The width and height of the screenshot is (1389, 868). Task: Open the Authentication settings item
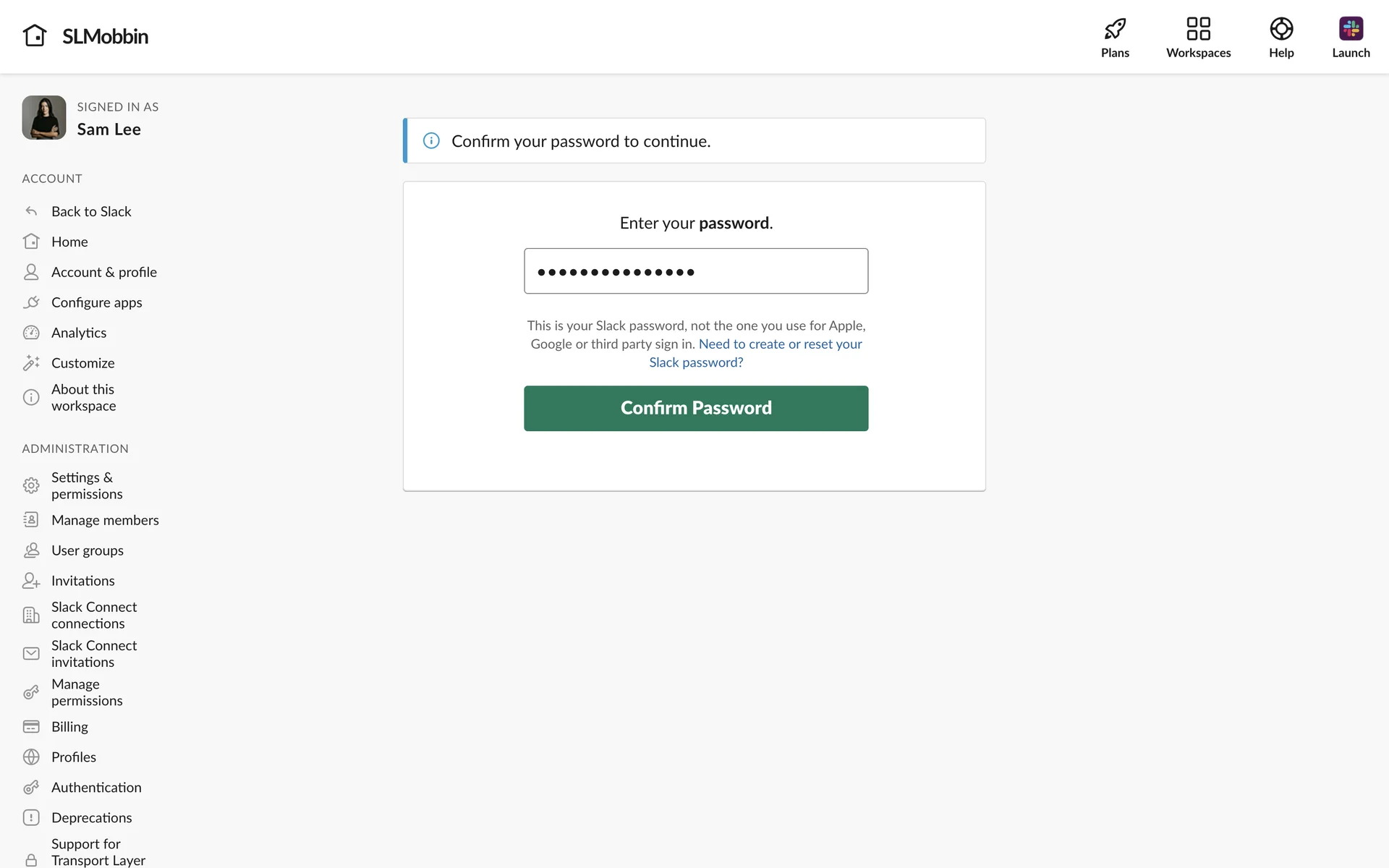tap(96, 787)
